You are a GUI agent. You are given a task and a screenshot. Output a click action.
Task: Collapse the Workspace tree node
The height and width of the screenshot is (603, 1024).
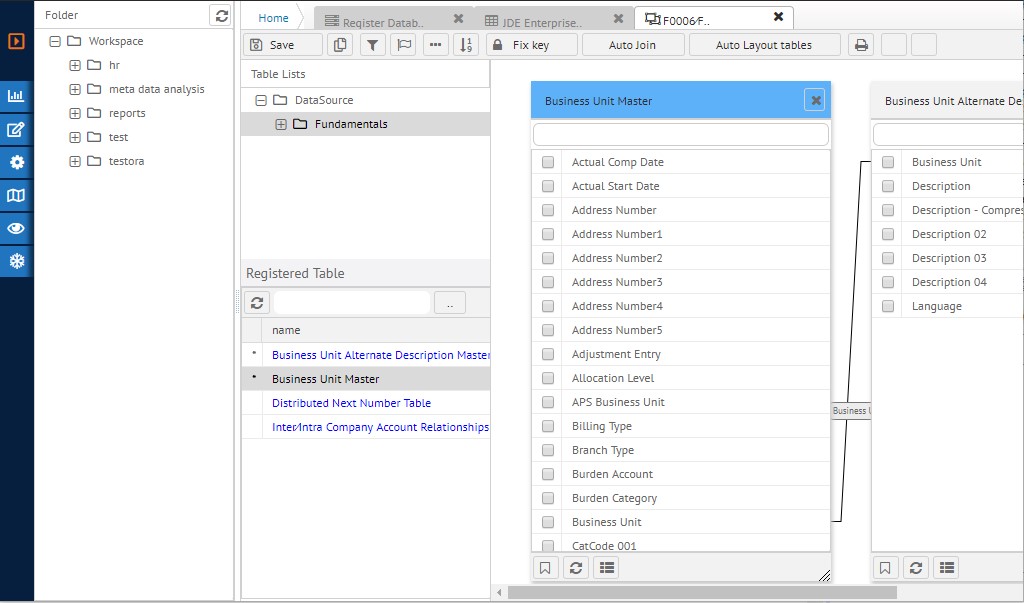coord(55,41)
